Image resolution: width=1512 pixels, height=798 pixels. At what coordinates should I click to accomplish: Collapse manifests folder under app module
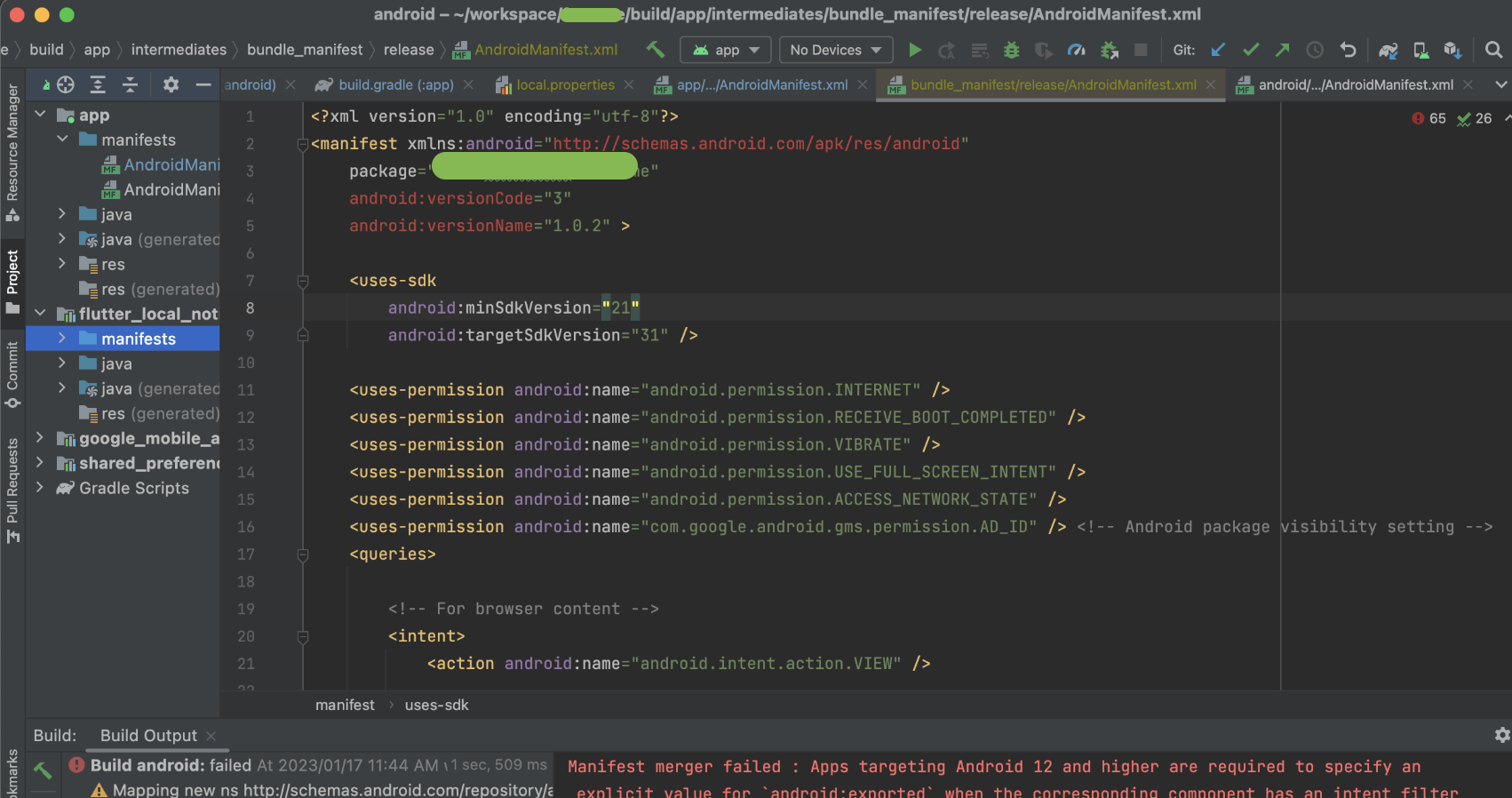(x=62, y=140)
